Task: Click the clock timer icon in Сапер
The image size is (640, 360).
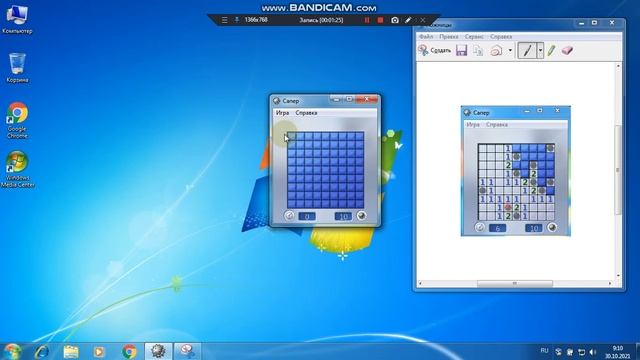Action: [289, 216]
